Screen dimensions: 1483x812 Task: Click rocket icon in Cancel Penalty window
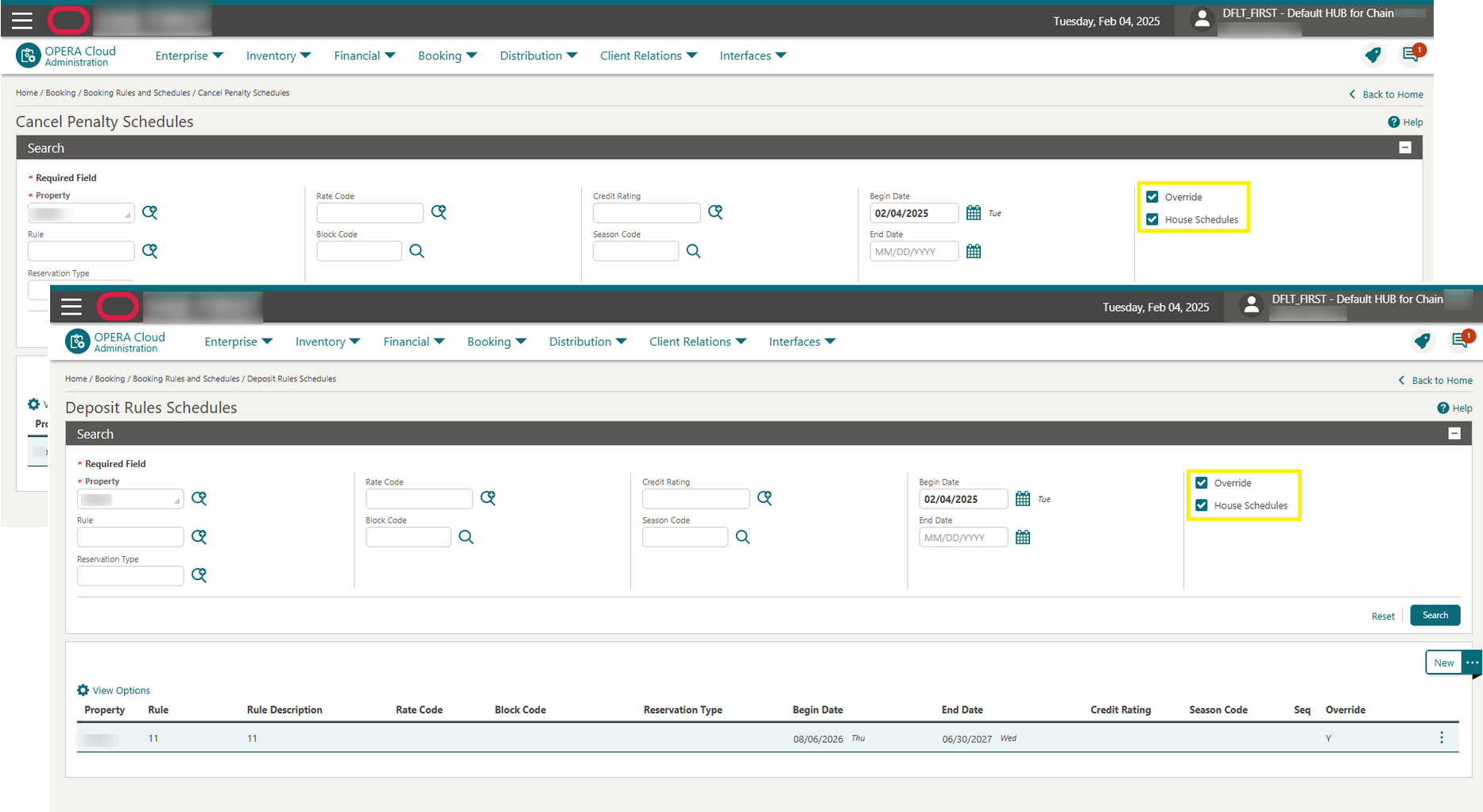[1373, 55]
